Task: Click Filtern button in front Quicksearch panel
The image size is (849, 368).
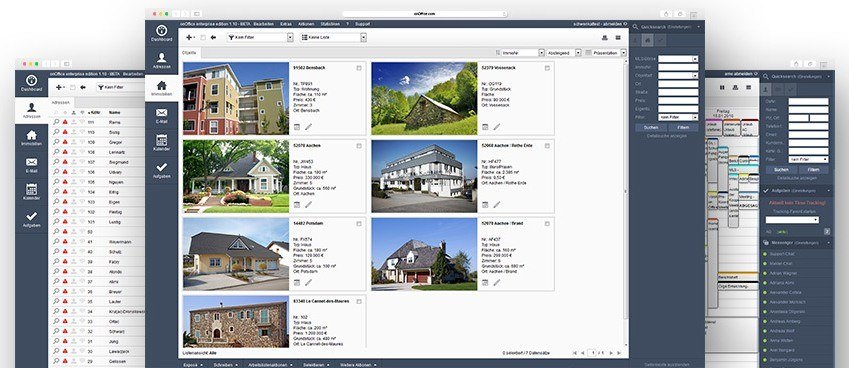Action: click(683, 128)
